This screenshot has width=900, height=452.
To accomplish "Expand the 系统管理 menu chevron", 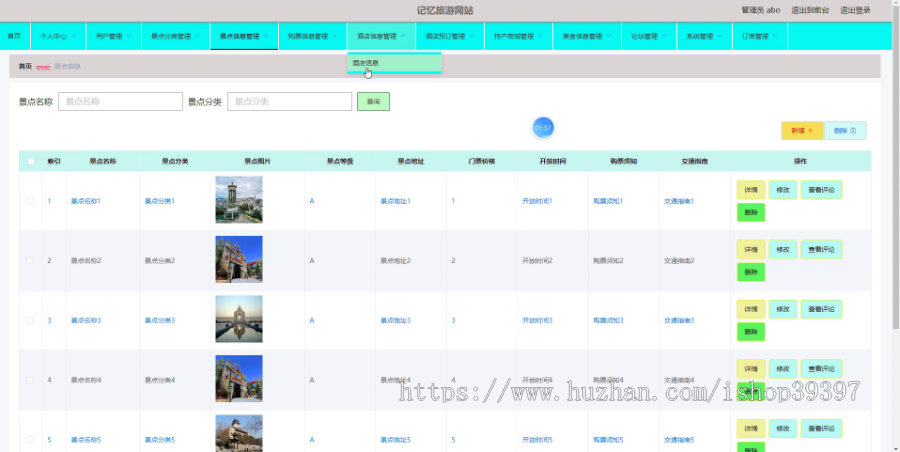I will (x=719, y=36).
